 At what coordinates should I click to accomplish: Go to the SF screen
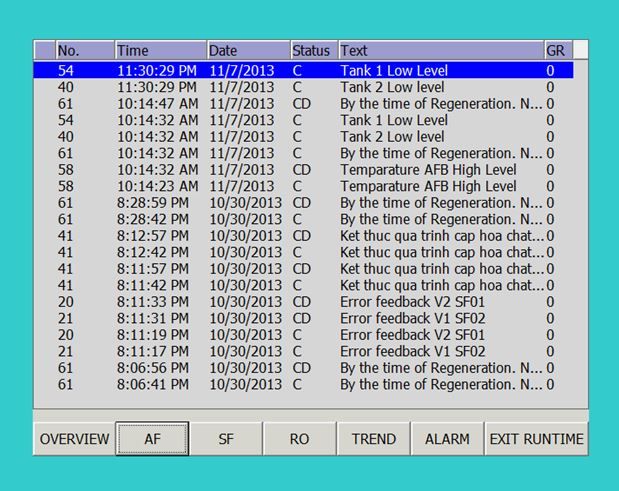(x=226, y=439)
